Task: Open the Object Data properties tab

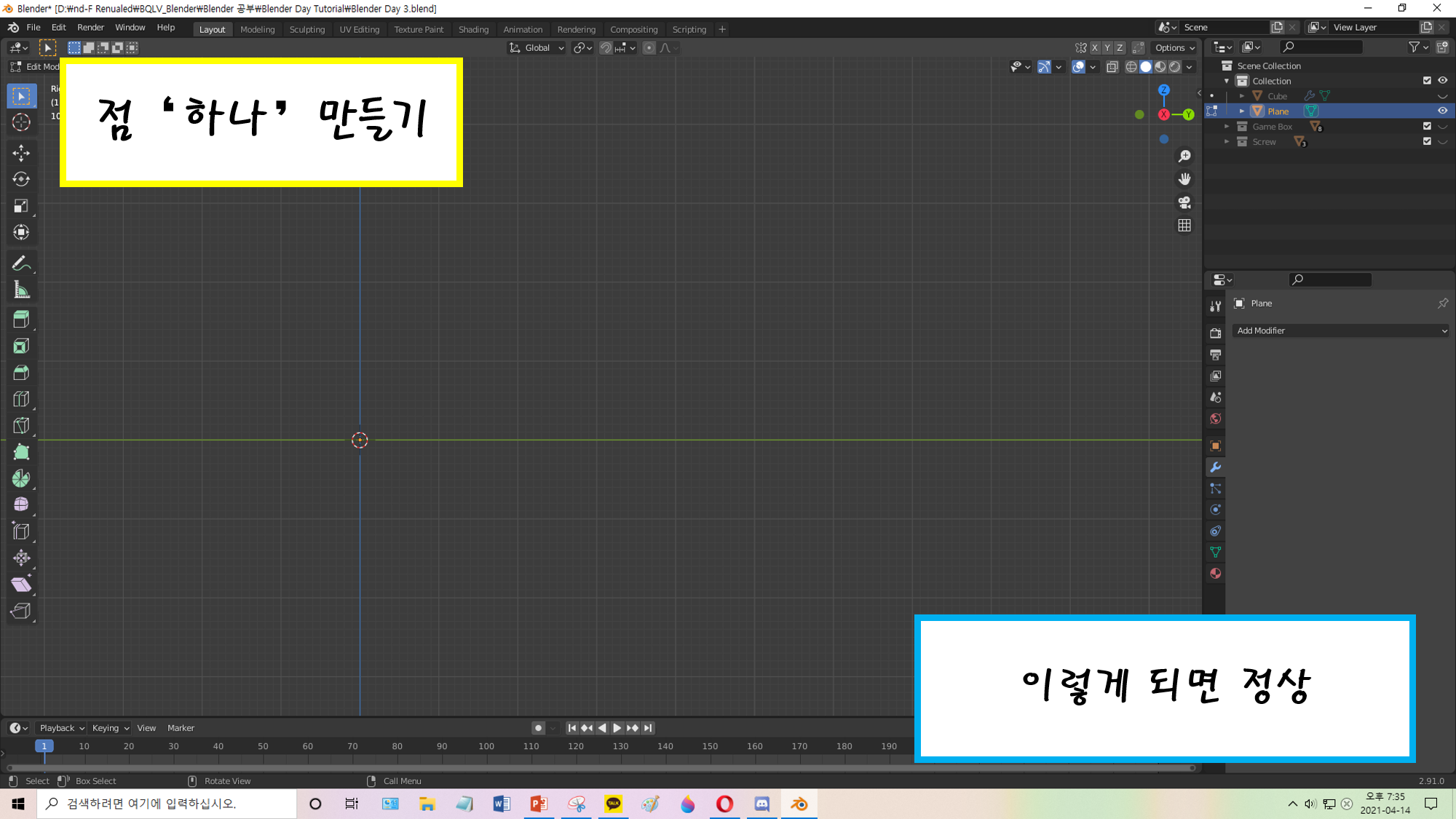Action: (1215, 553)
